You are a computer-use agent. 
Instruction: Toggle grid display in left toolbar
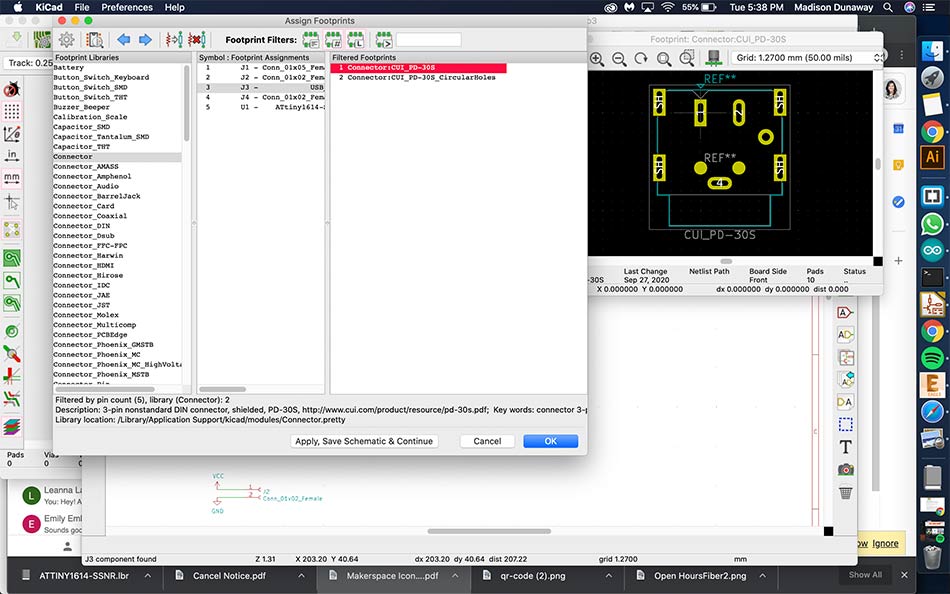12,112
